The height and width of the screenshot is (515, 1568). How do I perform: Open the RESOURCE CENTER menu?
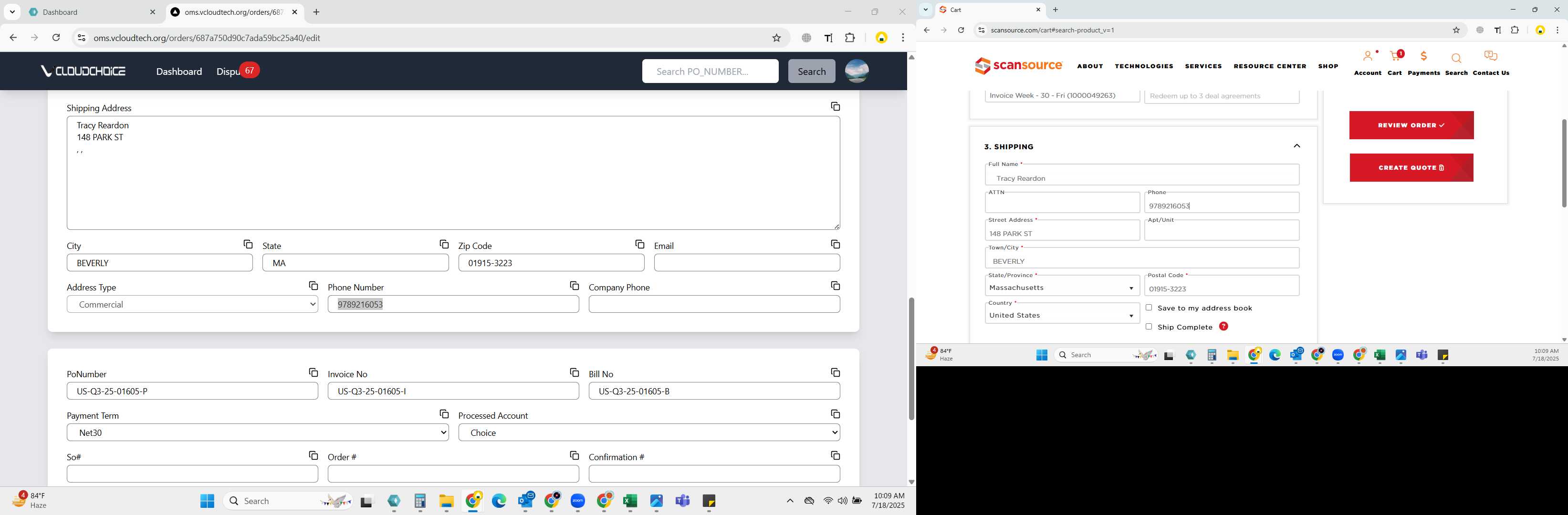point(1270,66)
